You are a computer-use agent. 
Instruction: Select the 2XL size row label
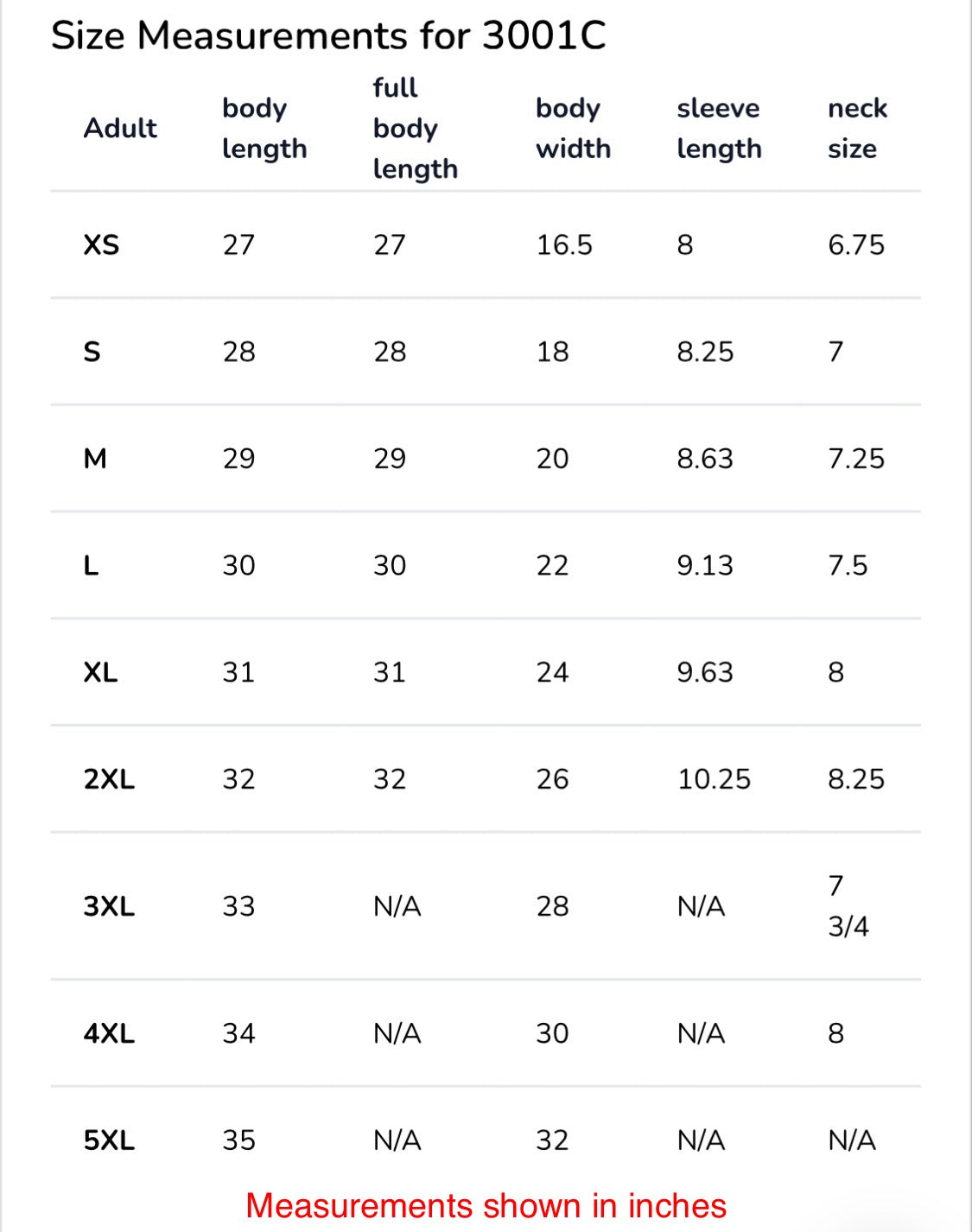109,779
